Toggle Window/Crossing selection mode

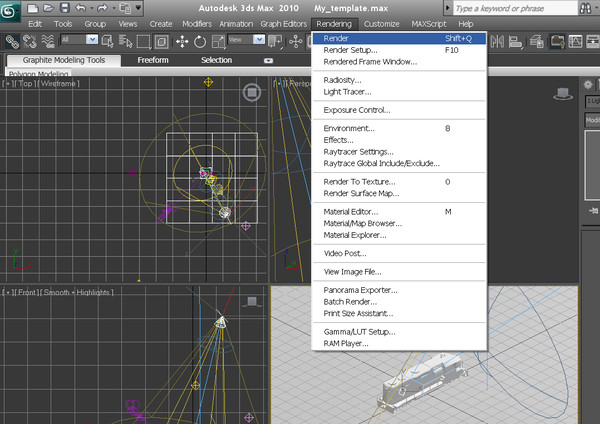coord(161,41)
